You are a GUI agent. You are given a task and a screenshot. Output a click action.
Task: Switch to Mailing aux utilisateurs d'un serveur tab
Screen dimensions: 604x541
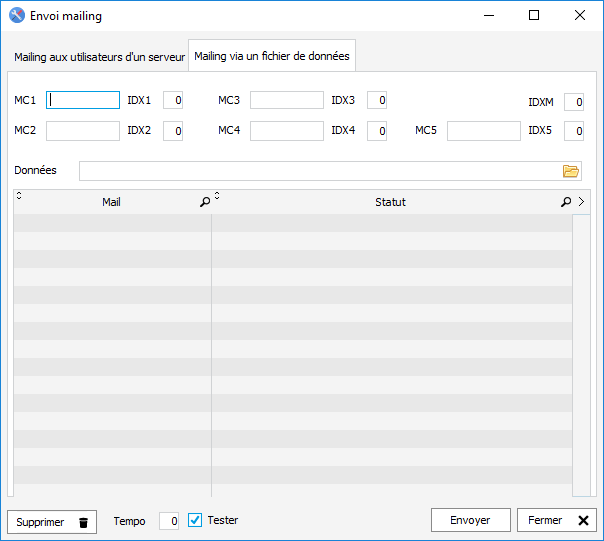(x=99, y=57)
